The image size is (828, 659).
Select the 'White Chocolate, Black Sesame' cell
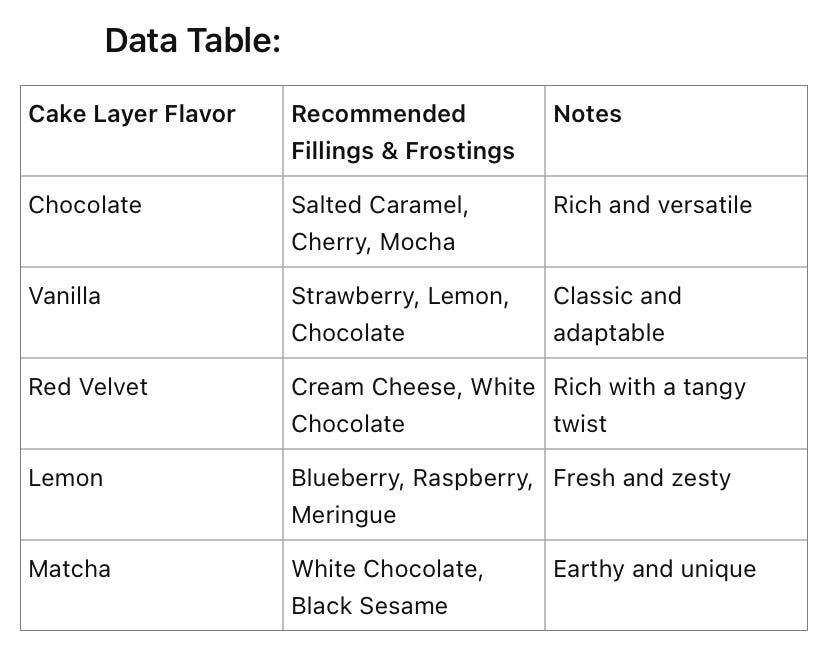click(x=387, y=587)
